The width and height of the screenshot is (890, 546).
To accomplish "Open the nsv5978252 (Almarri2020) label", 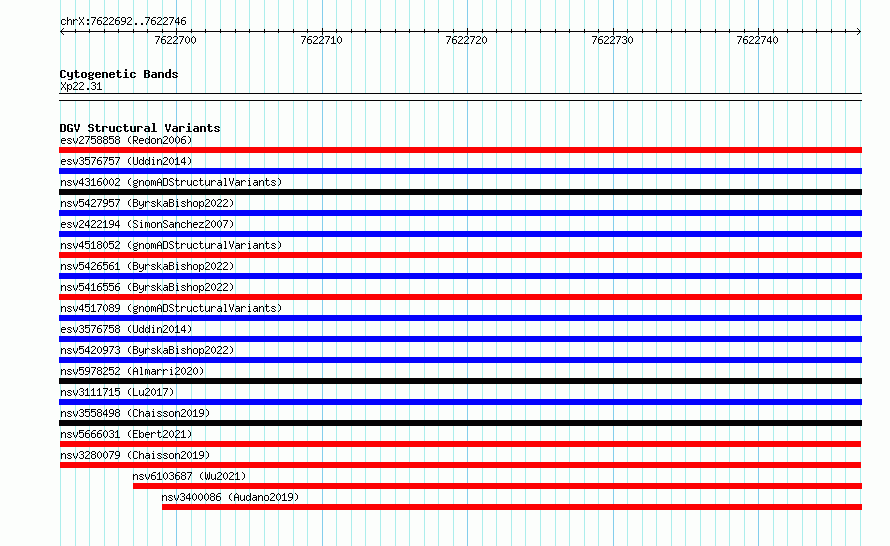I will (x=132, y=371).
